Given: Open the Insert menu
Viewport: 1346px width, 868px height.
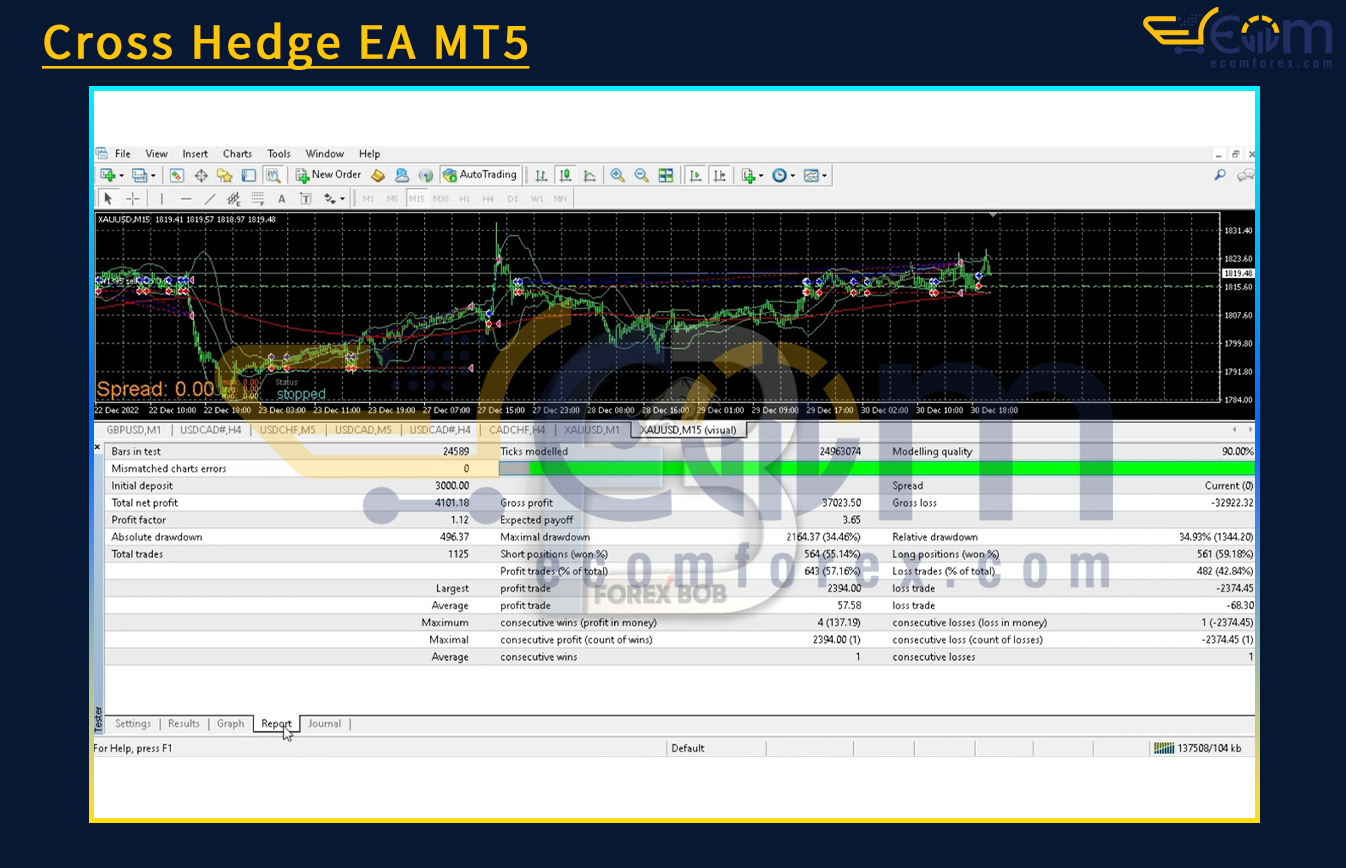Looking at the screenshot, I should (195, 154).
